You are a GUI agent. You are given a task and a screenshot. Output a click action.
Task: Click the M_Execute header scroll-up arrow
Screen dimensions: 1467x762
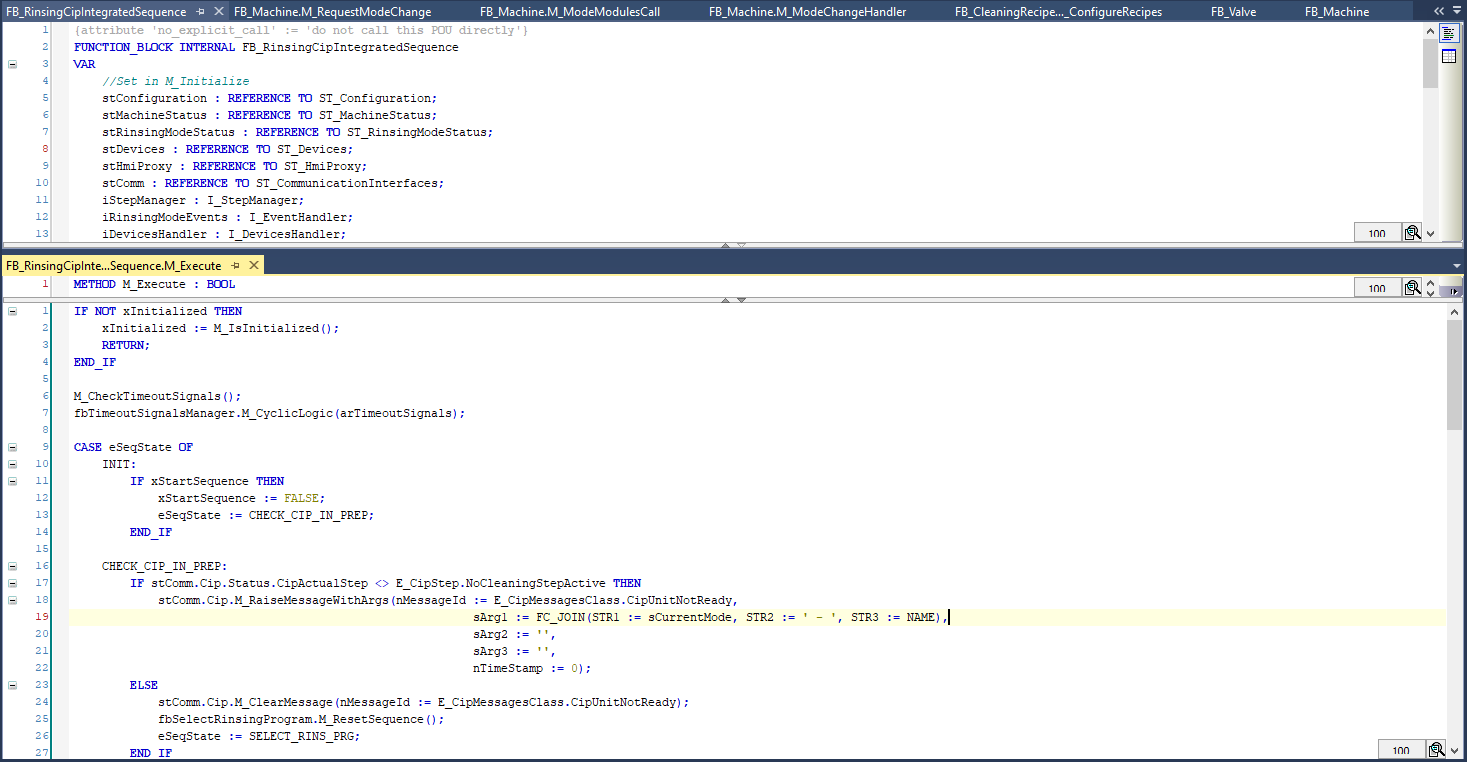pyautogui.click(x=1430, y=283)
